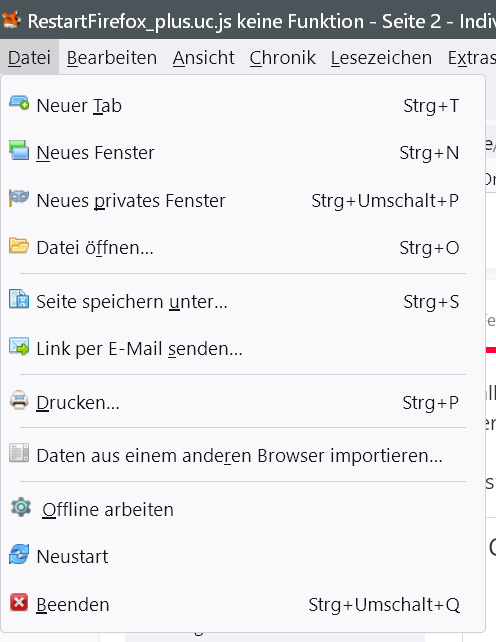Collapse the open Datei menu
This screenshot has width=496, height=642.
(x=29, y=58)
